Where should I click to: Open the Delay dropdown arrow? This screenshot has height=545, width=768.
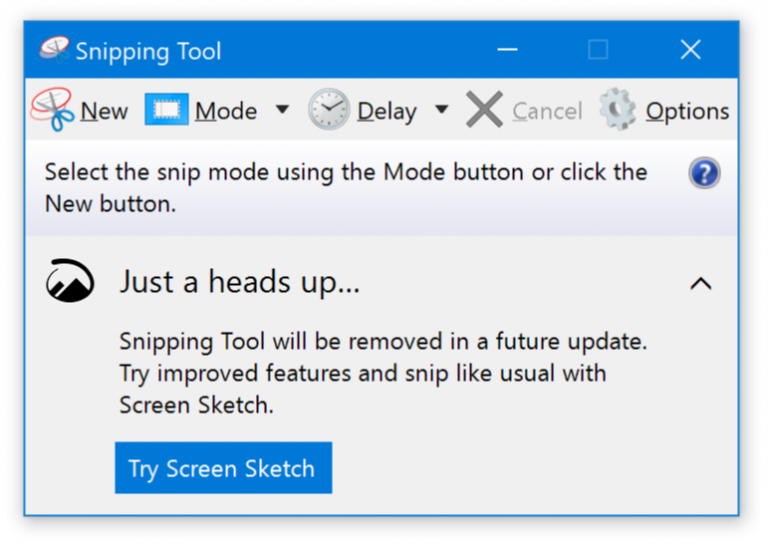coord(441,110)
